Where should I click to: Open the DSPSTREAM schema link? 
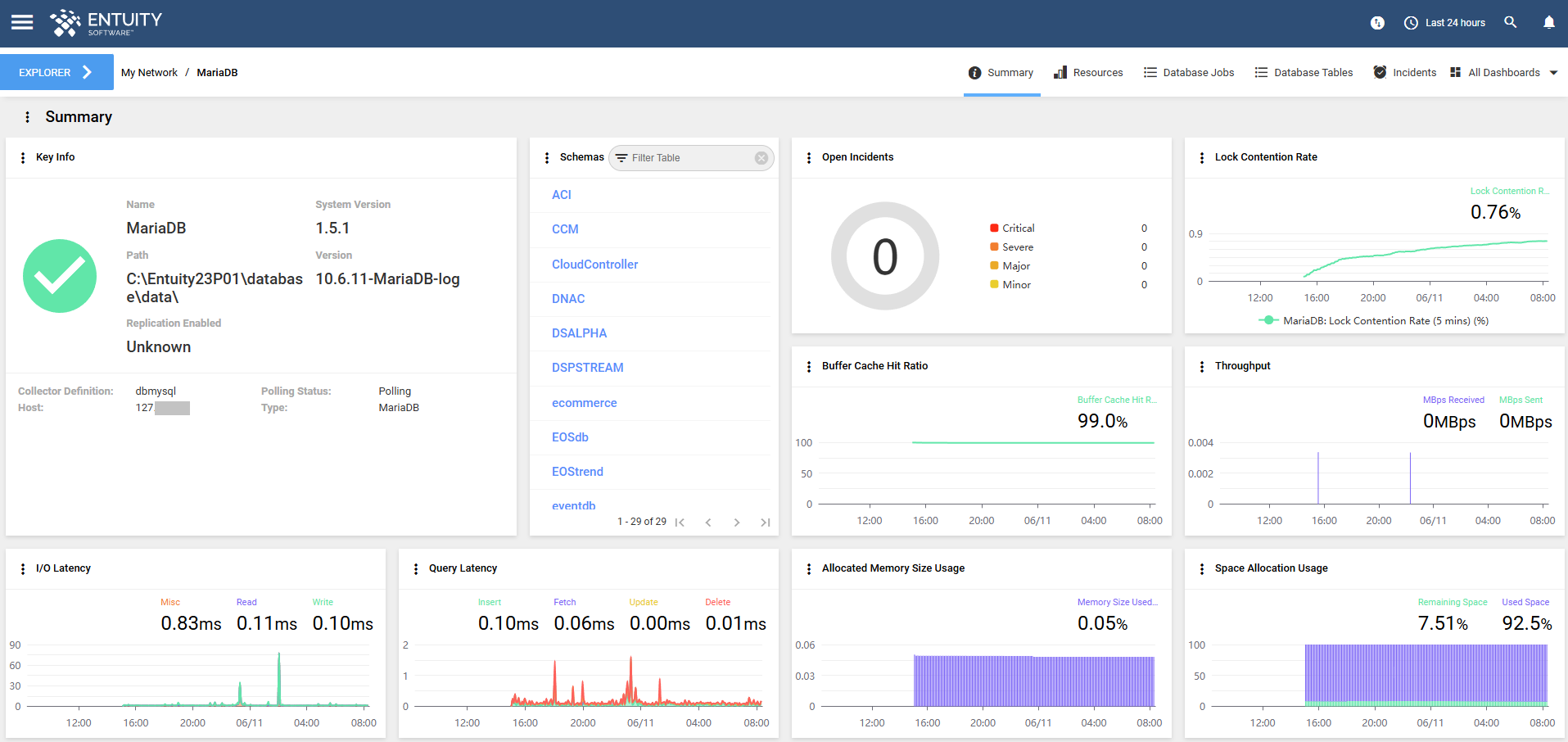point(588,368)
